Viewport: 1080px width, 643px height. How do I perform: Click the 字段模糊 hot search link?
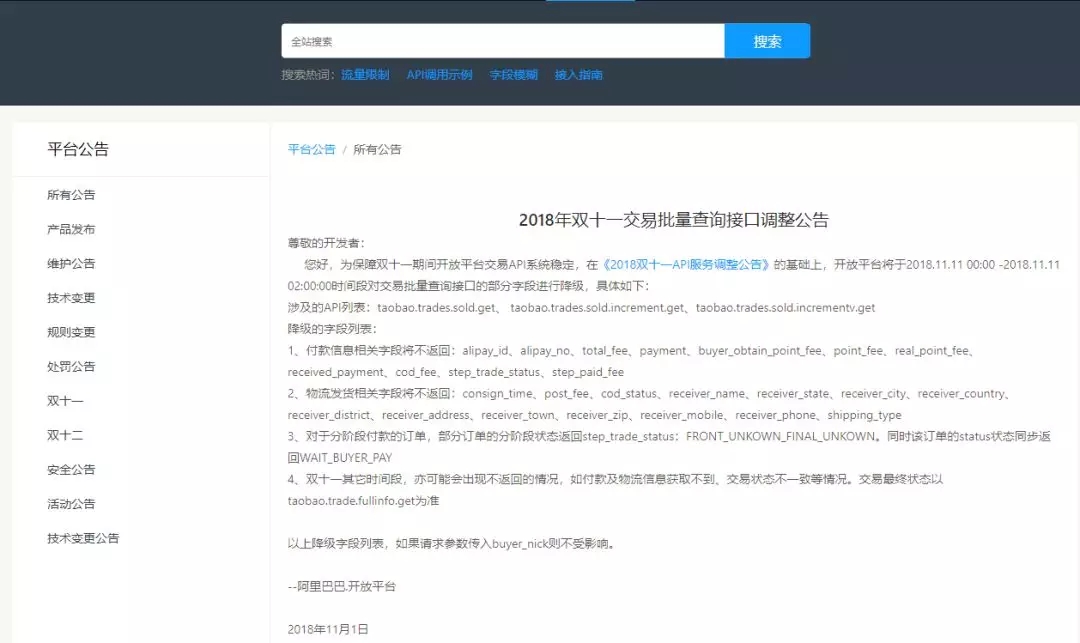point(513,75)
